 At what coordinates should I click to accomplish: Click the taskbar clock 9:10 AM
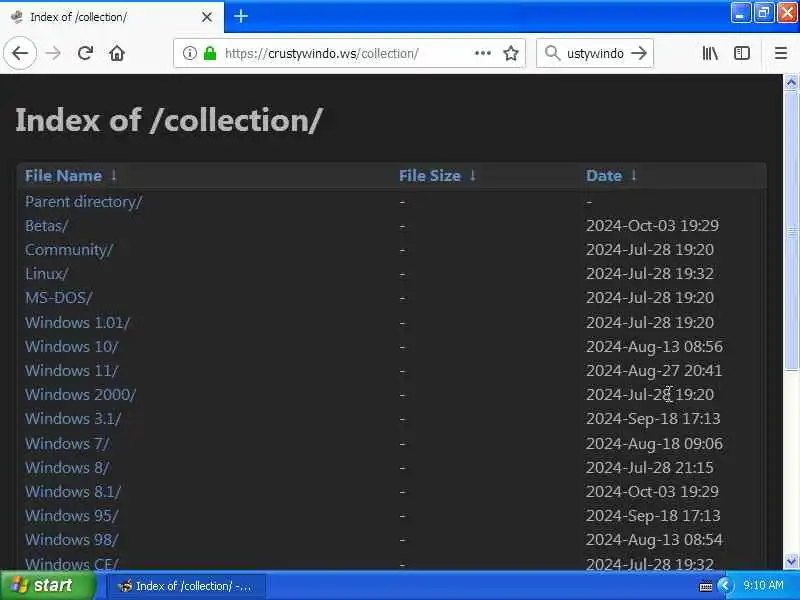(x=763, y=585)
